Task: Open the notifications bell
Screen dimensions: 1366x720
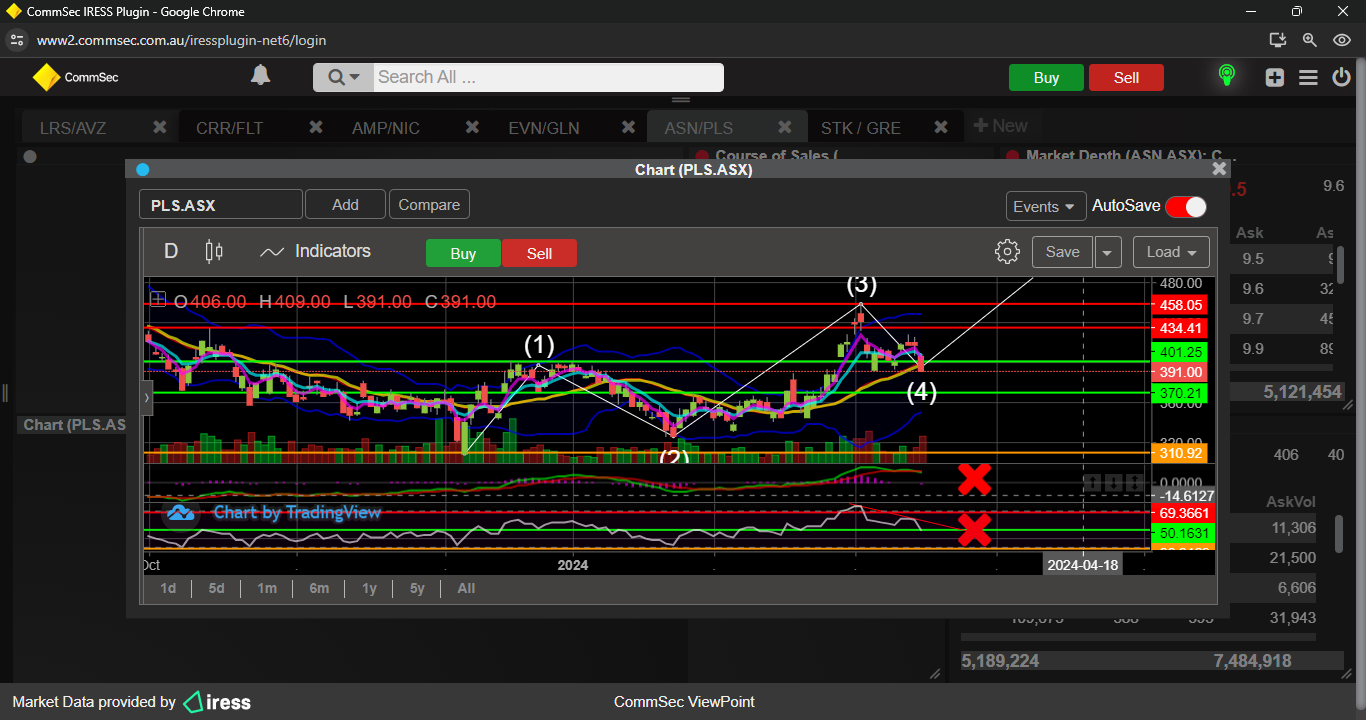Action: point(260,76)
